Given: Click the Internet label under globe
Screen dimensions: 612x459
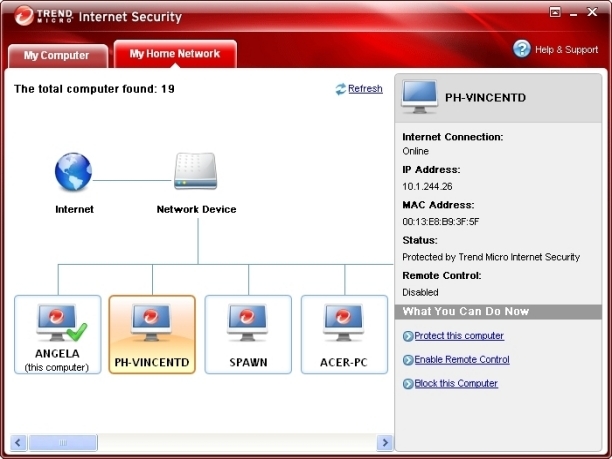Looking at the screenshot, I should coord(74,209).
